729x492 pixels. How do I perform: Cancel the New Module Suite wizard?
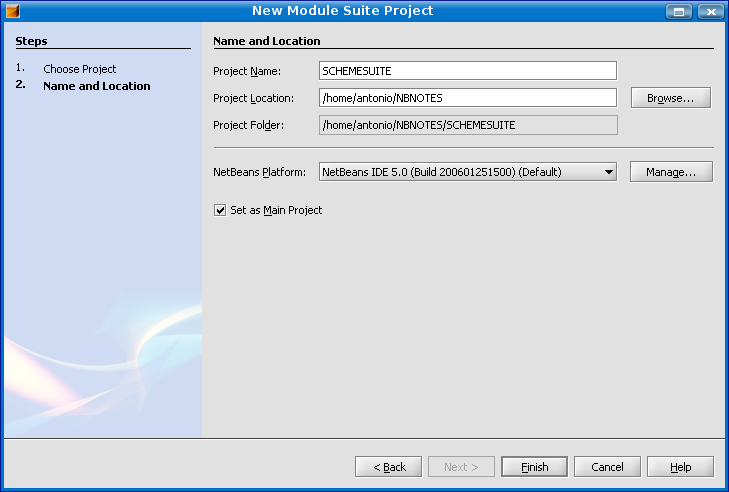coord(607,466)
